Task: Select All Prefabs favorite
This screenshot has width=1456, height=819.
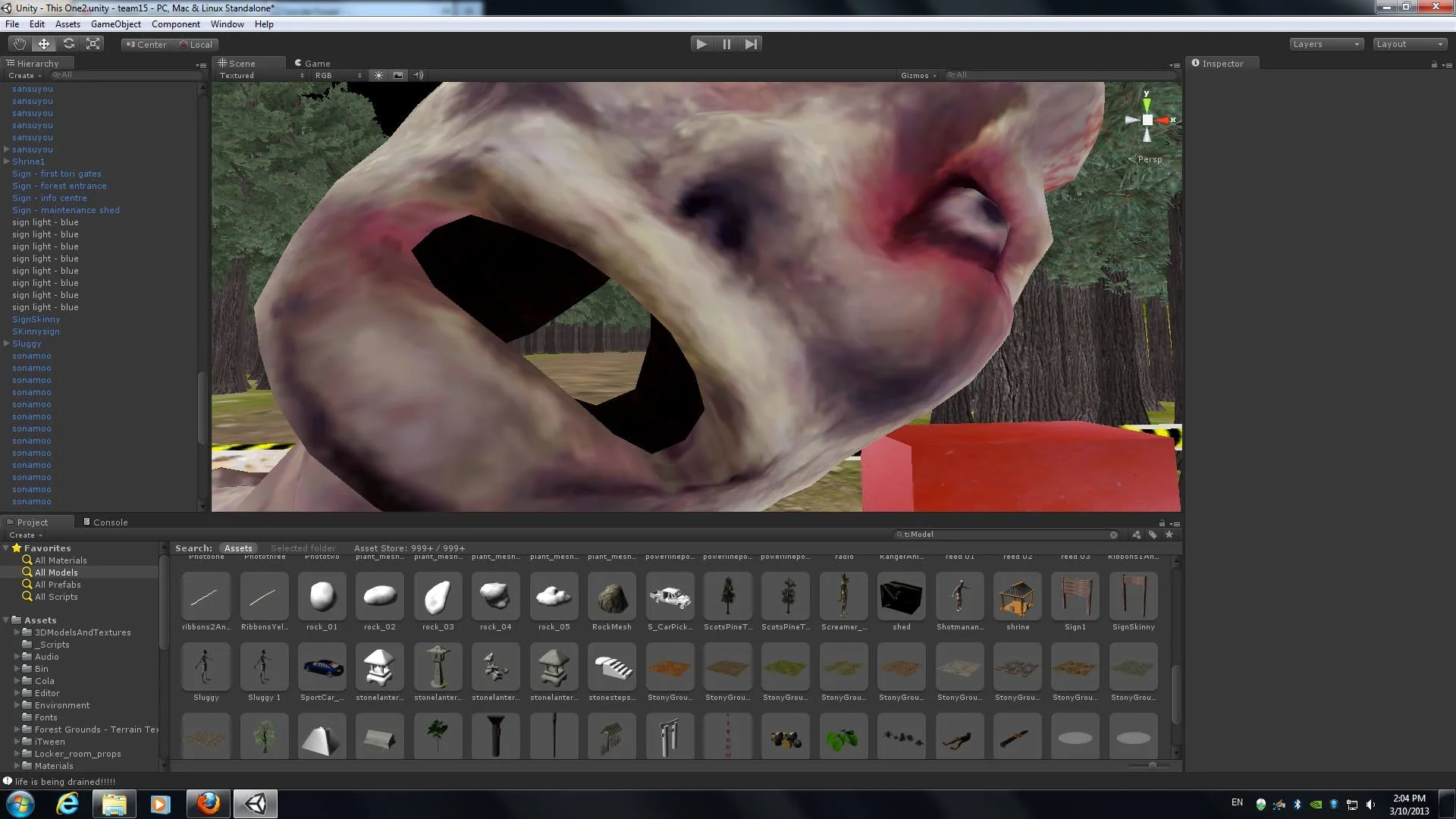Action: coord(58,585)
